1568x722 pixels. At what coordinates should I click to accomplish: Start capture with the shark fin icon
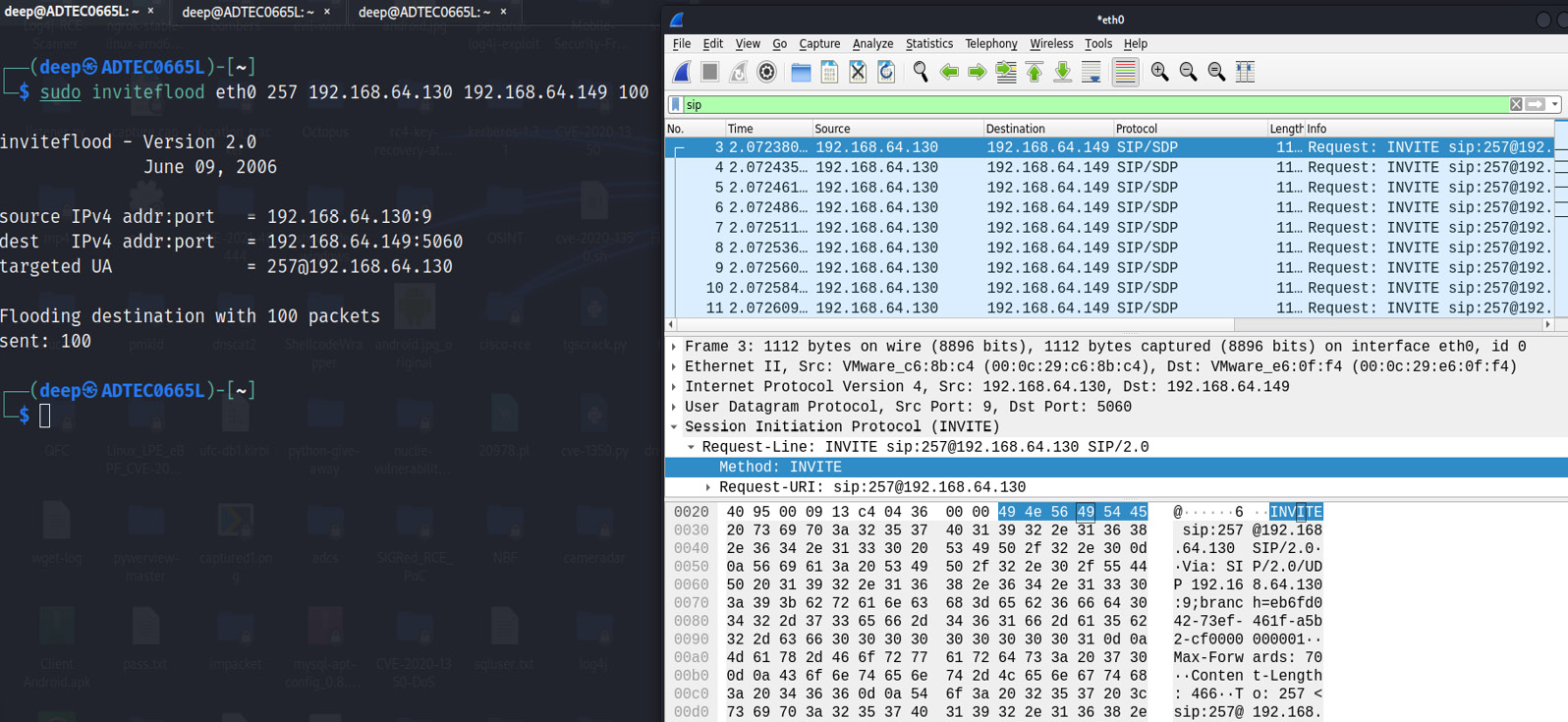682,72
